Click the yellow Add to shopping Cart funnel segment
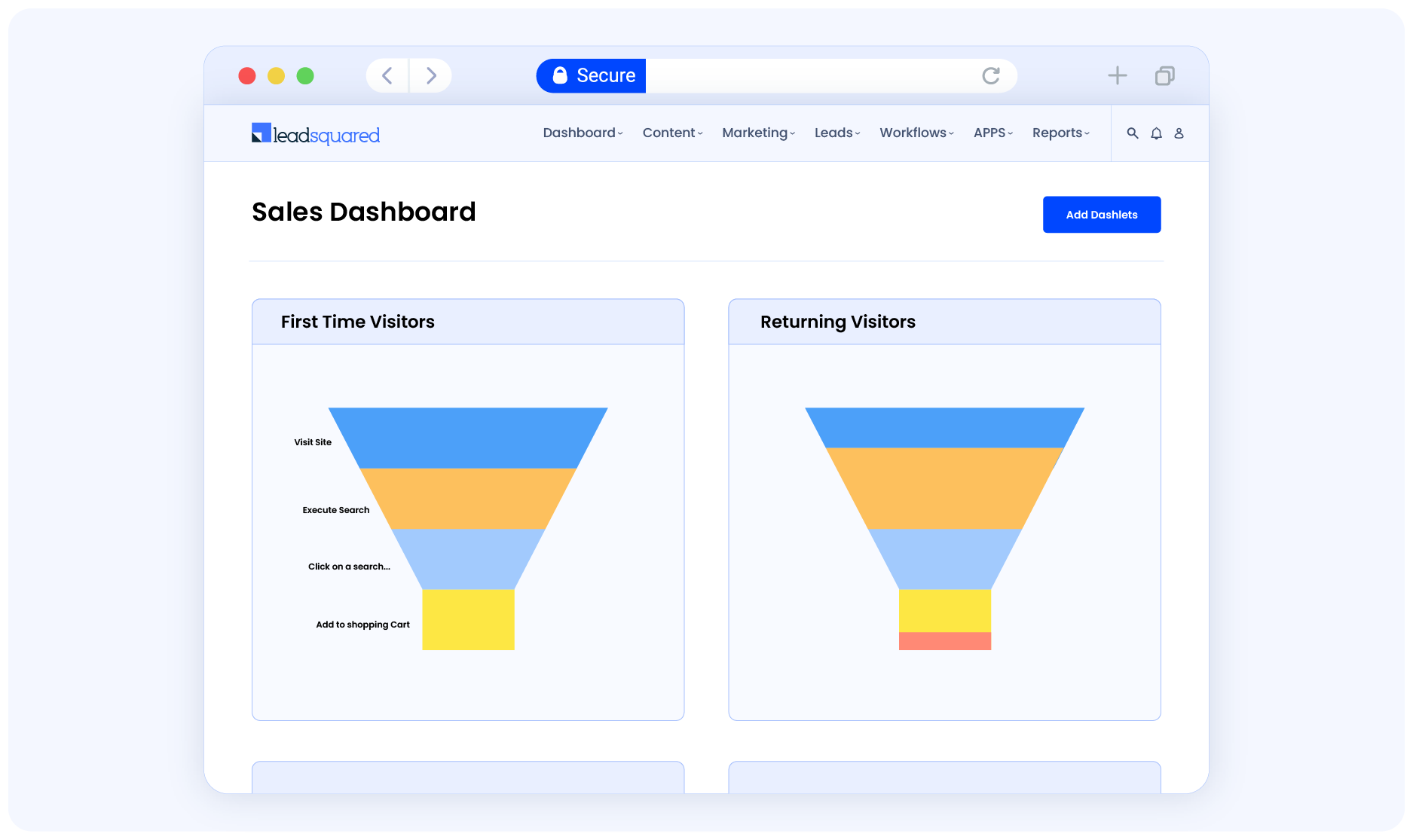The height and width of the screenshot is (840, 1413). [x=468, y=619]
